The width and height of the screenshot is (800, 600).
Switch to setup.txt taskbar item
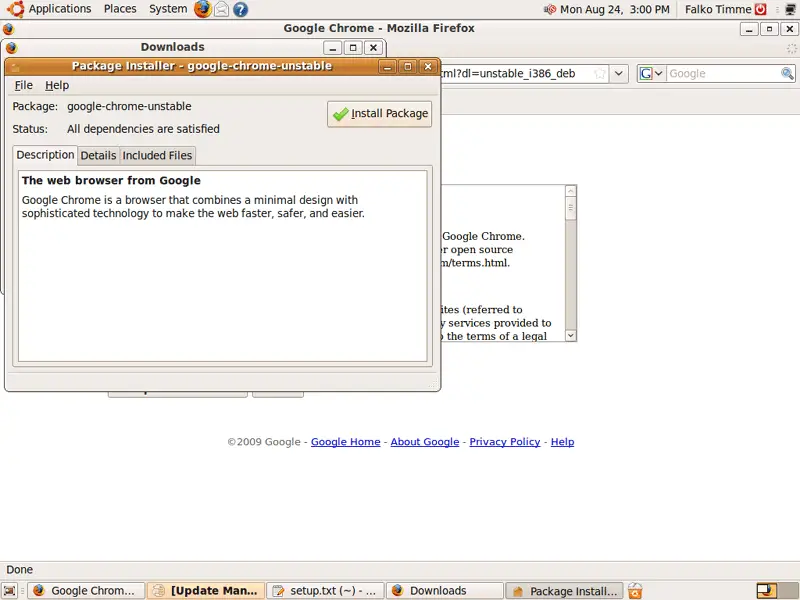326,591
